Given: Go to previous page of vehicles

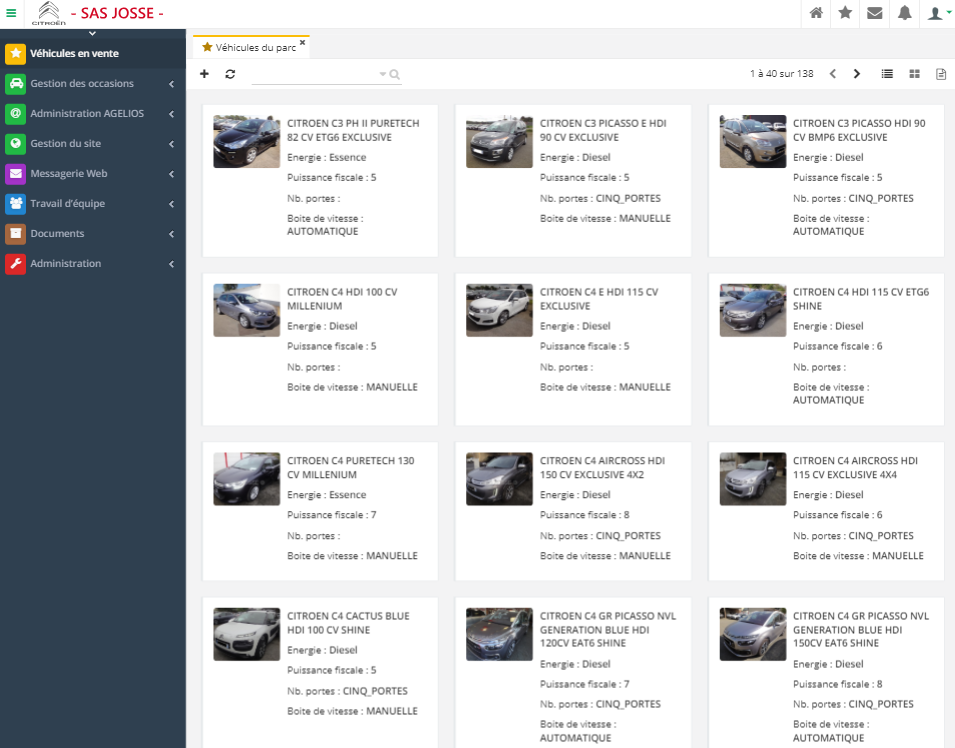Looking at the screenshot, I should click(x=833, y=74).
